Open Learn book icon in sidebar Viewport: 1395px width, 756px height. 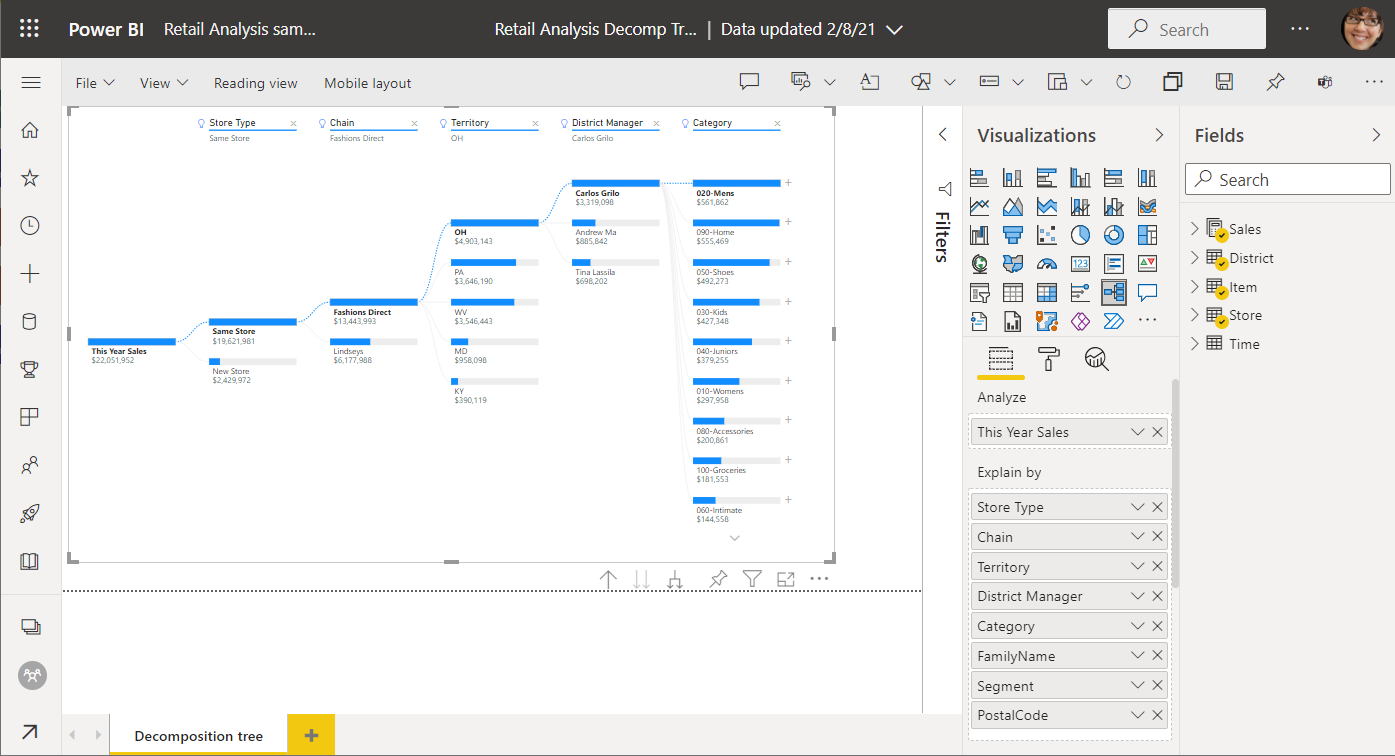tap(30, 561)
